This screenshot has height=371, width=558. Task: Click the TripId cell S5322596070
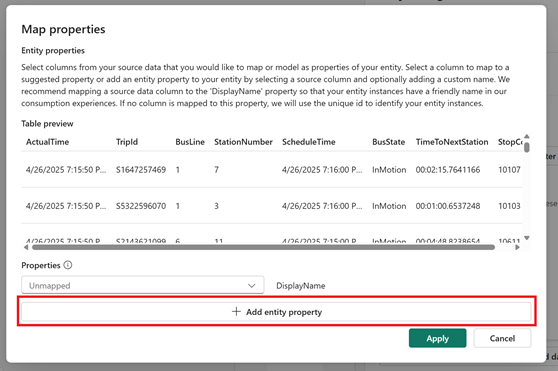(x=141, y=206)
